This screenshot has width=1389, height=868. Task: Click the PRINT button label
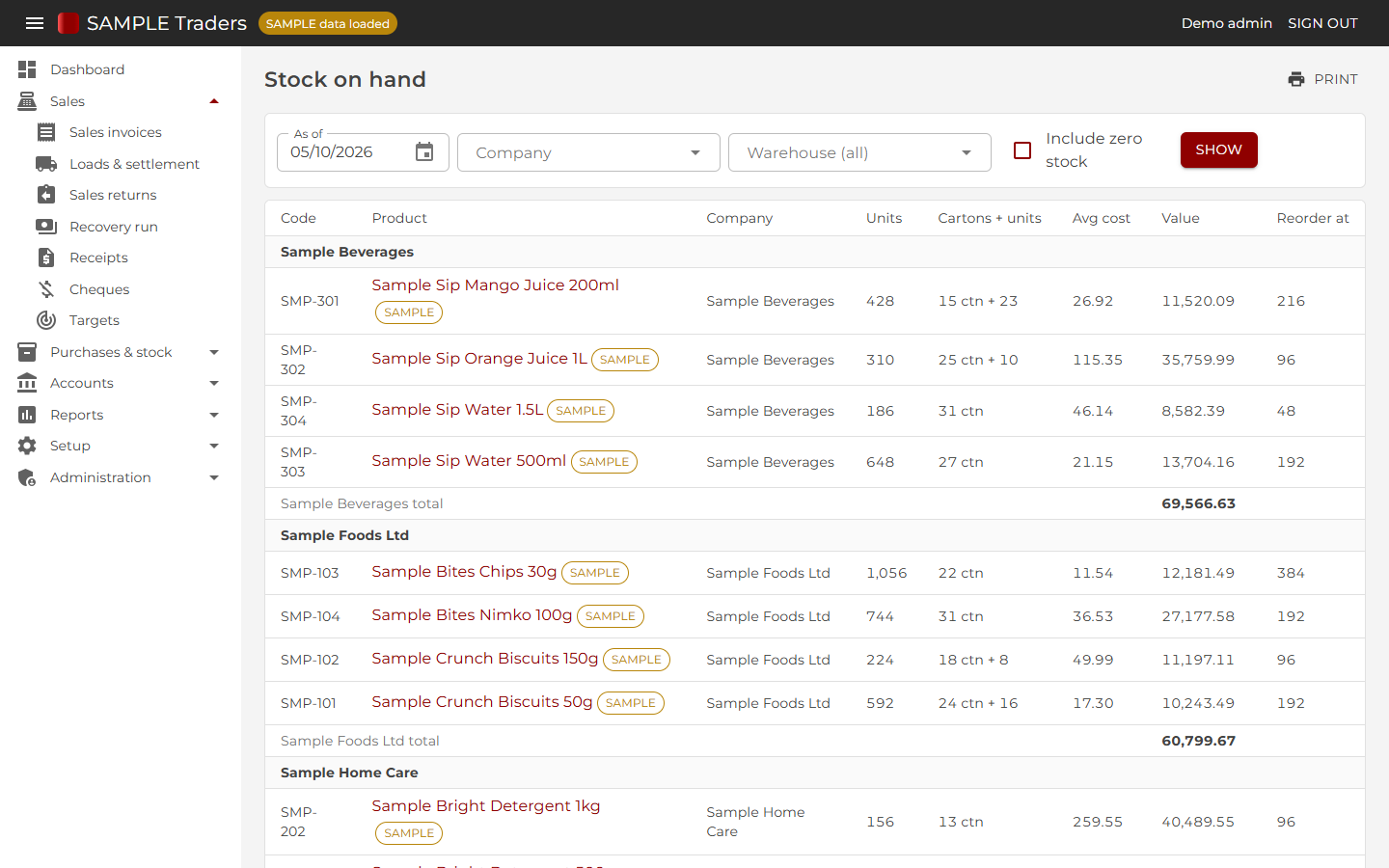(x=1336, y=79)
